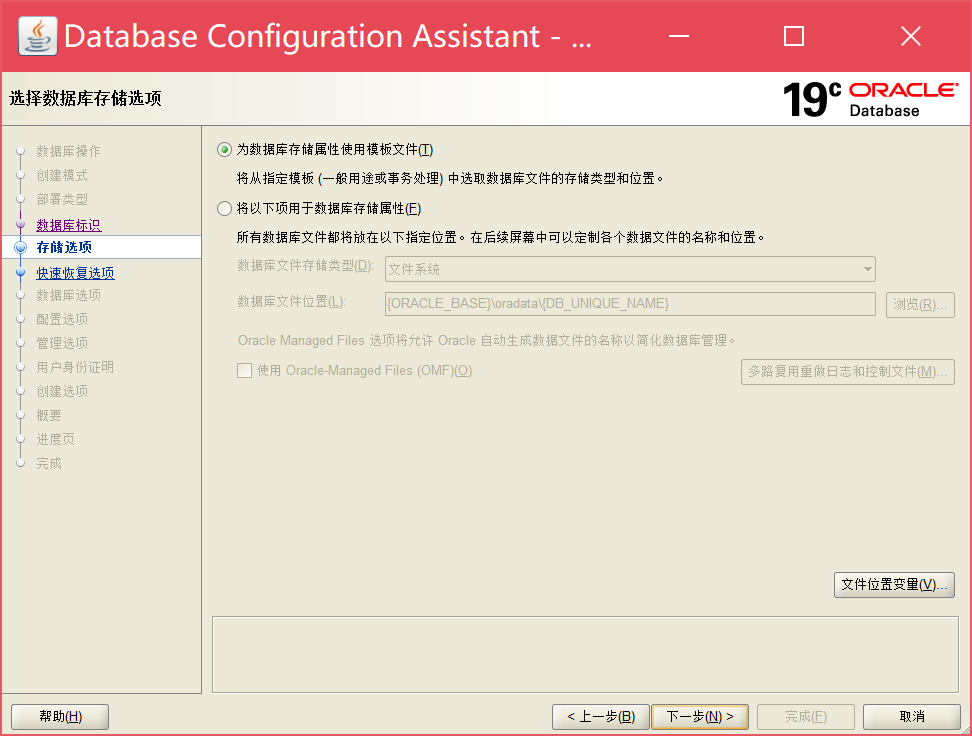Open the 文件位置变量 dialog
972x736 pixels.
[x=893, y=584]
